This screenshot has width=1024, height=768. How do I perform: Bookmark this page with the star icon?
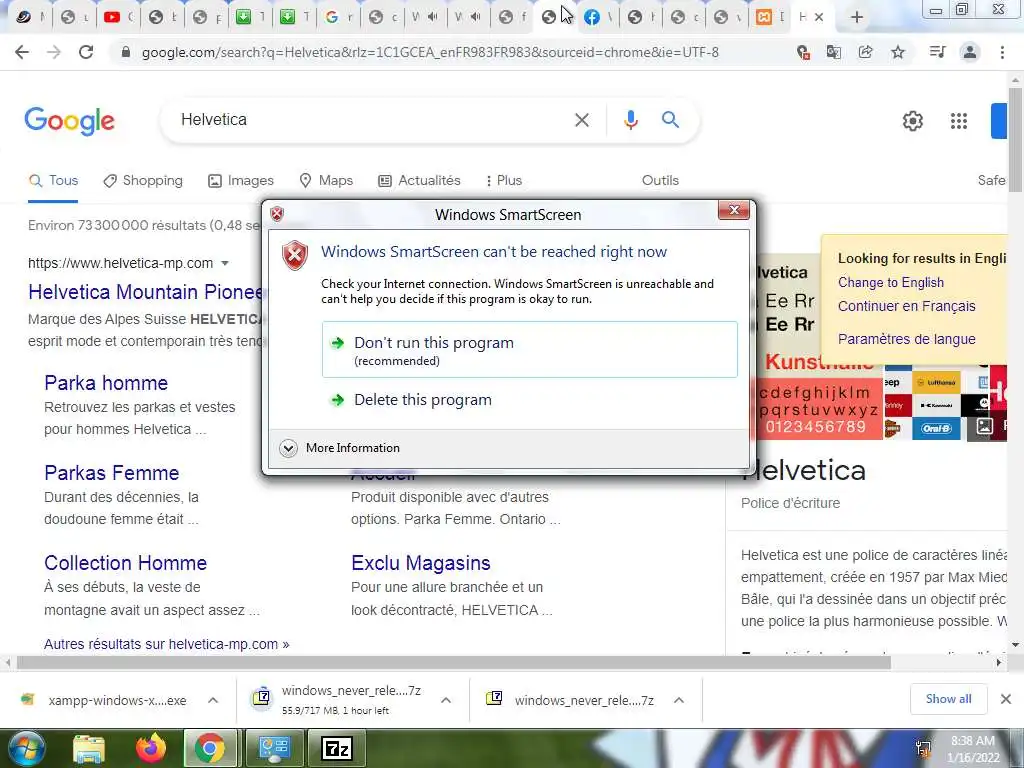click(x=898, y=52)
